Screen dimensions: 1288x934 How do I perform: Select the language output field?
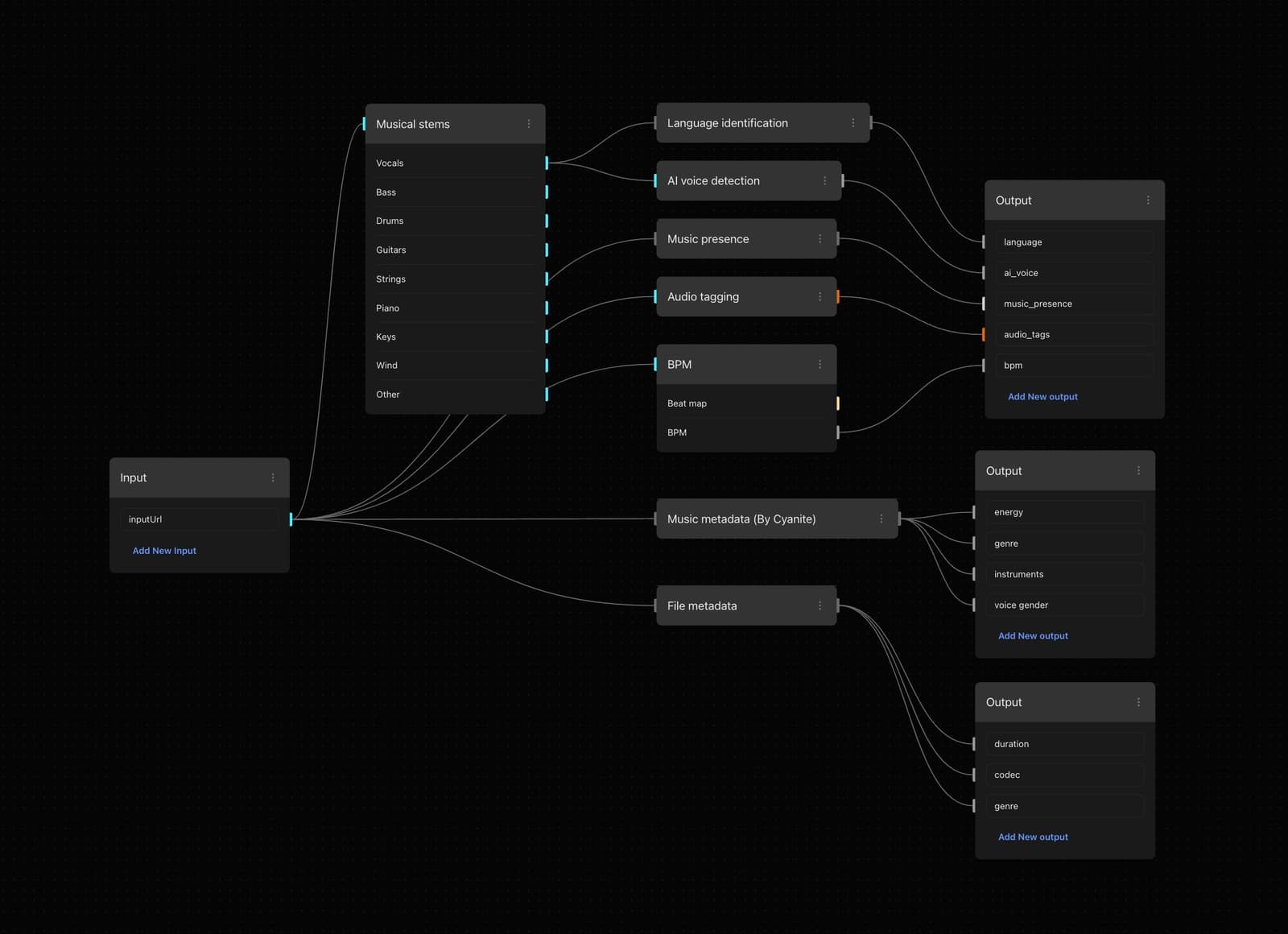[1074, 242]
